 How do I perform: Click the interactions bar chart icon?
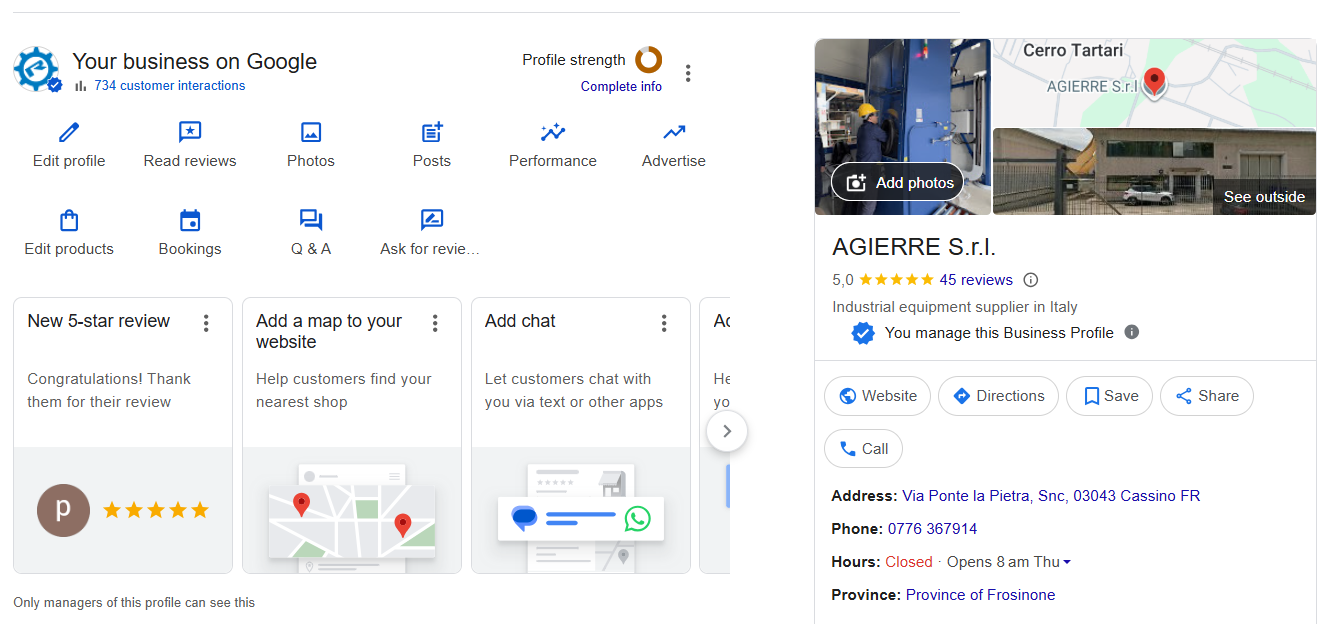pyautogui.click(x=81, y=86)
